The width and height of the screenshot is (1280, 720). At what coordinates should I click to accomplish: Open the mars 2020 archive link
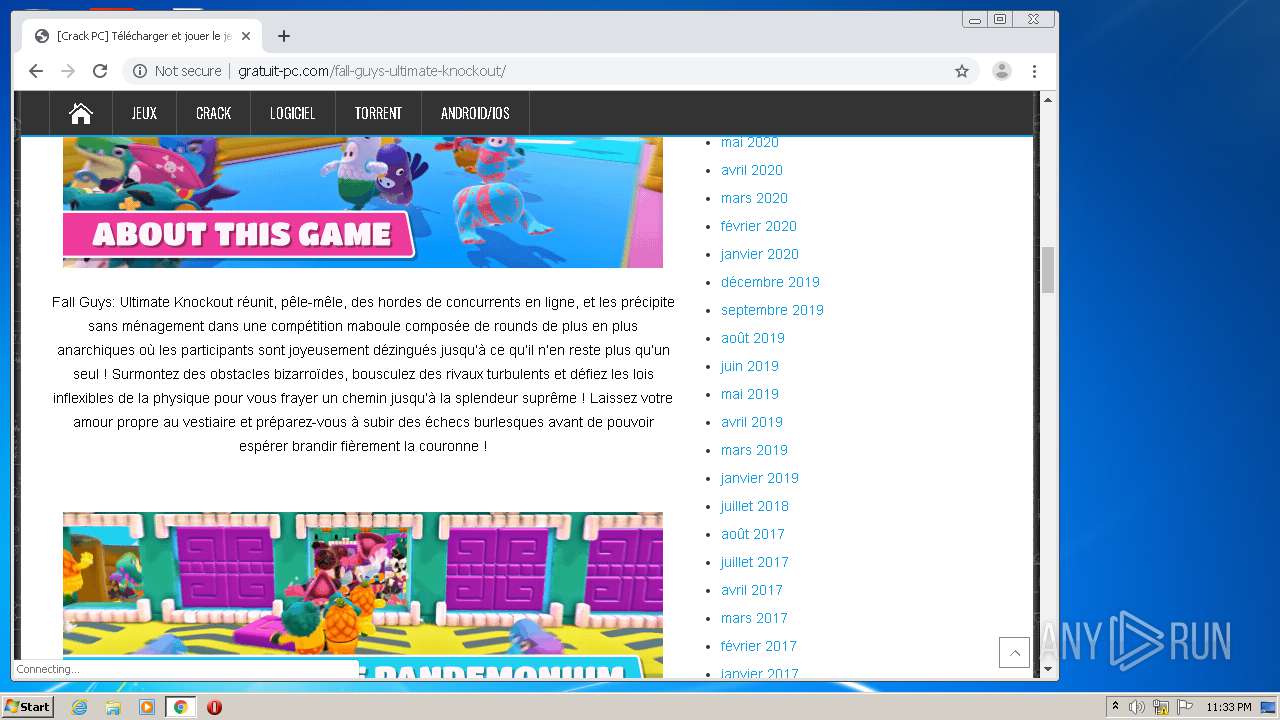pos(754,198)
